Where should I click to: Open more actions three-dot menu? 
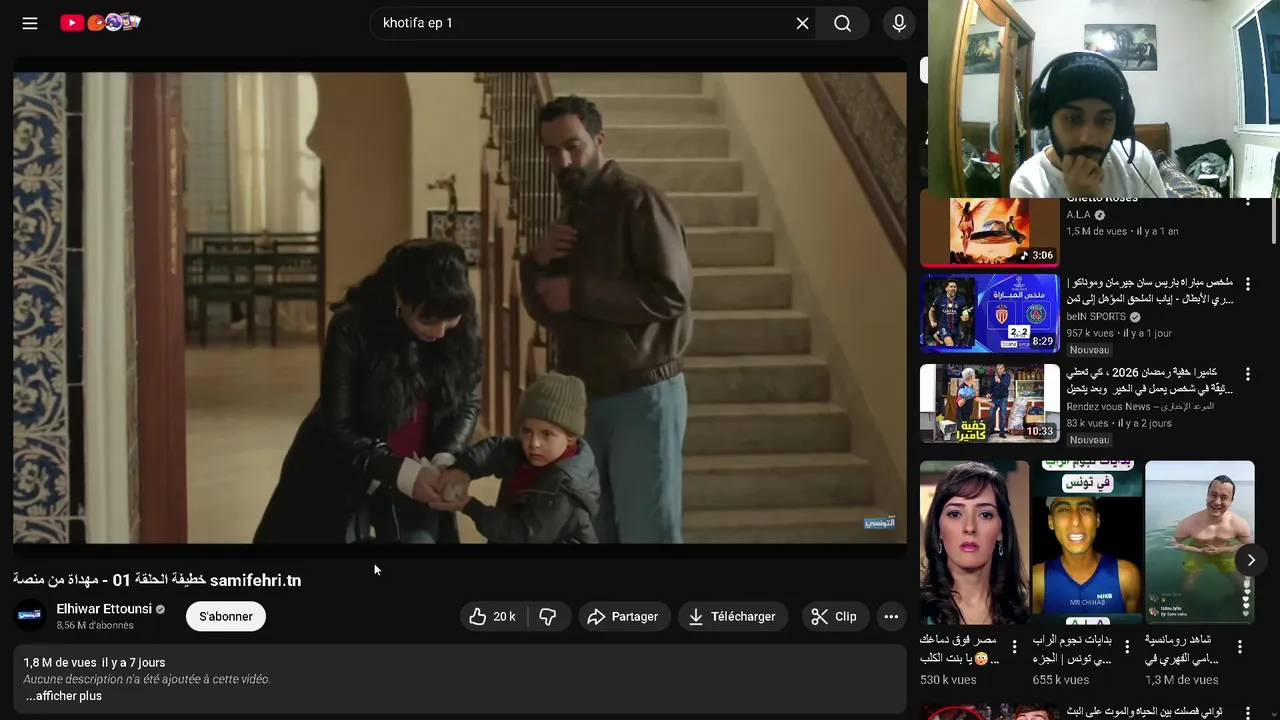coord(891,616)
